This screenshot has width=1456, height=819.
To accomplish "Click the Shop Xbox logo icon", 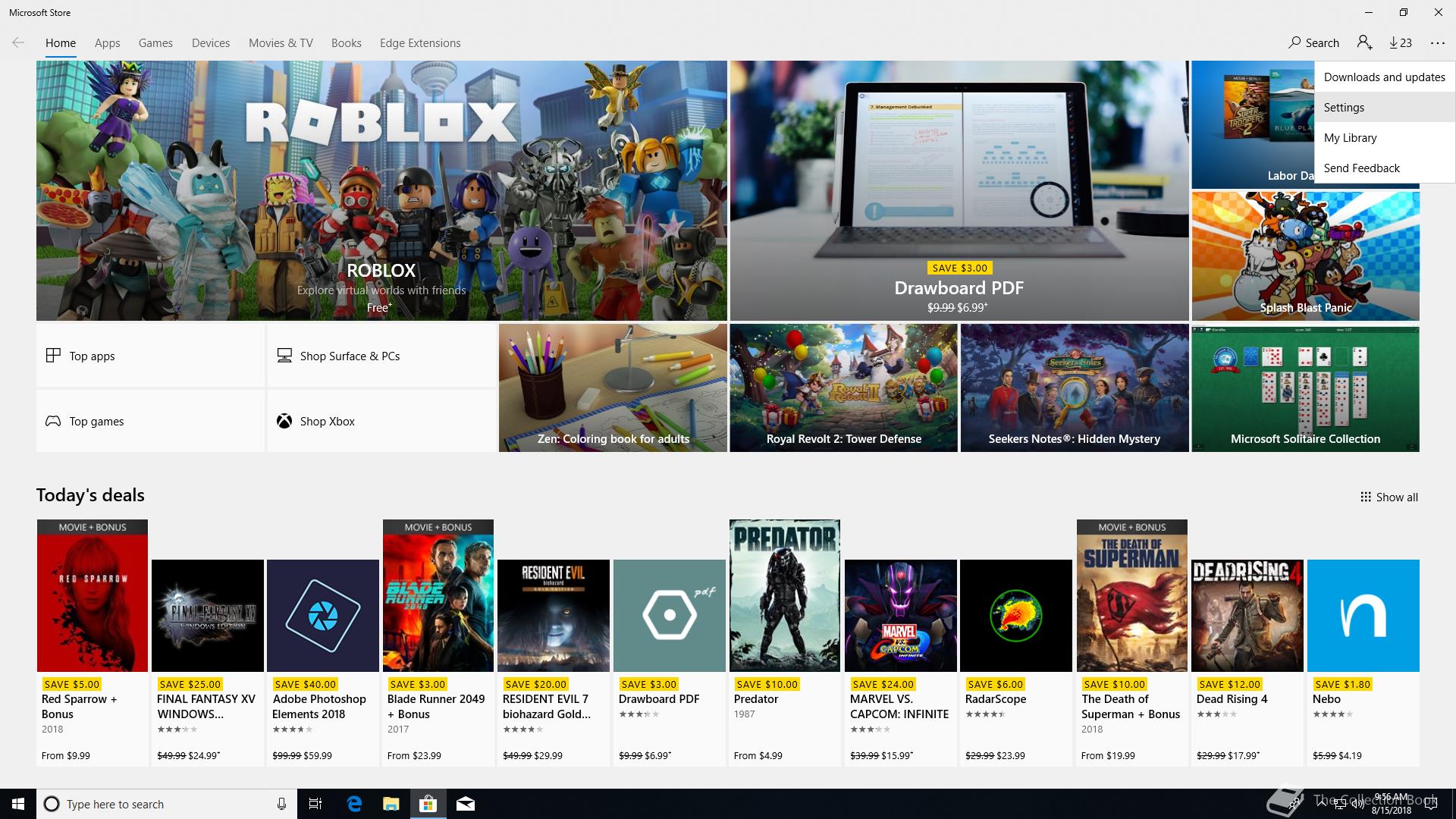I will pos(284,421).
